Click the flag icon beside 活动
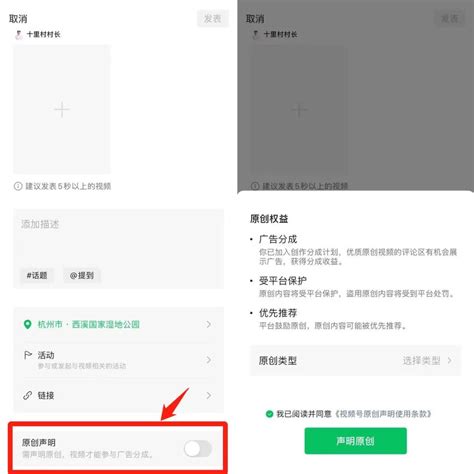 point(28,355)
